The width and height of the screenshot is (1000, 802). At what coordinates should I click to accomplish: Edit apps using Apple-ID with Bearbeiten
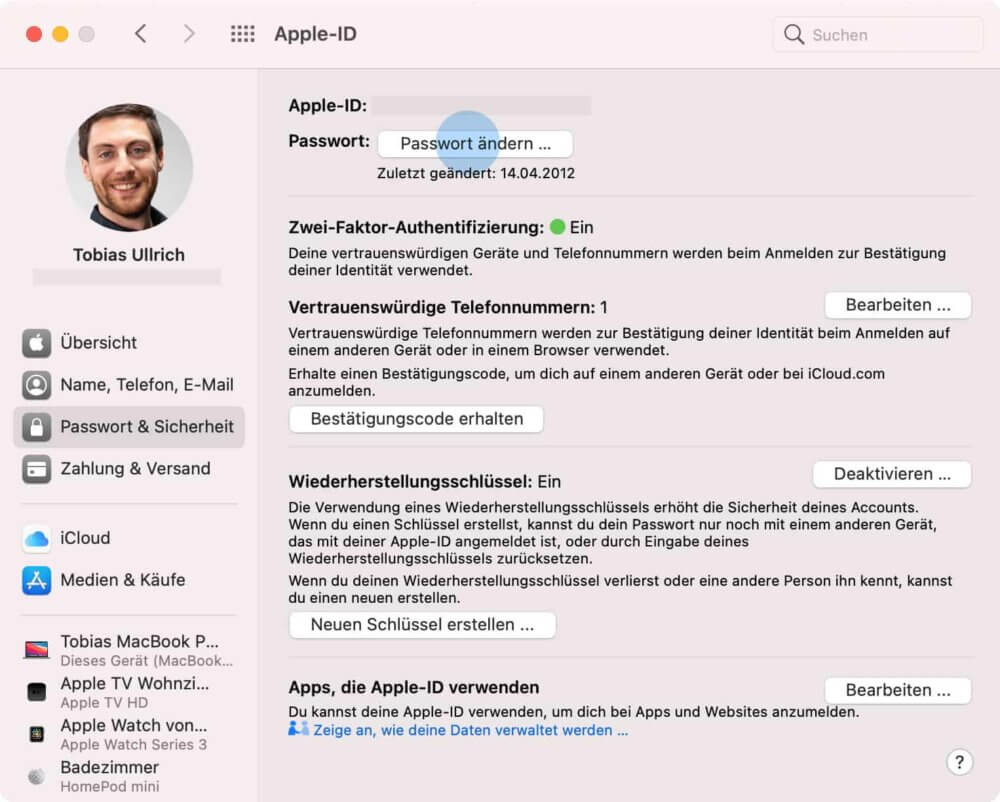point(898,690)
